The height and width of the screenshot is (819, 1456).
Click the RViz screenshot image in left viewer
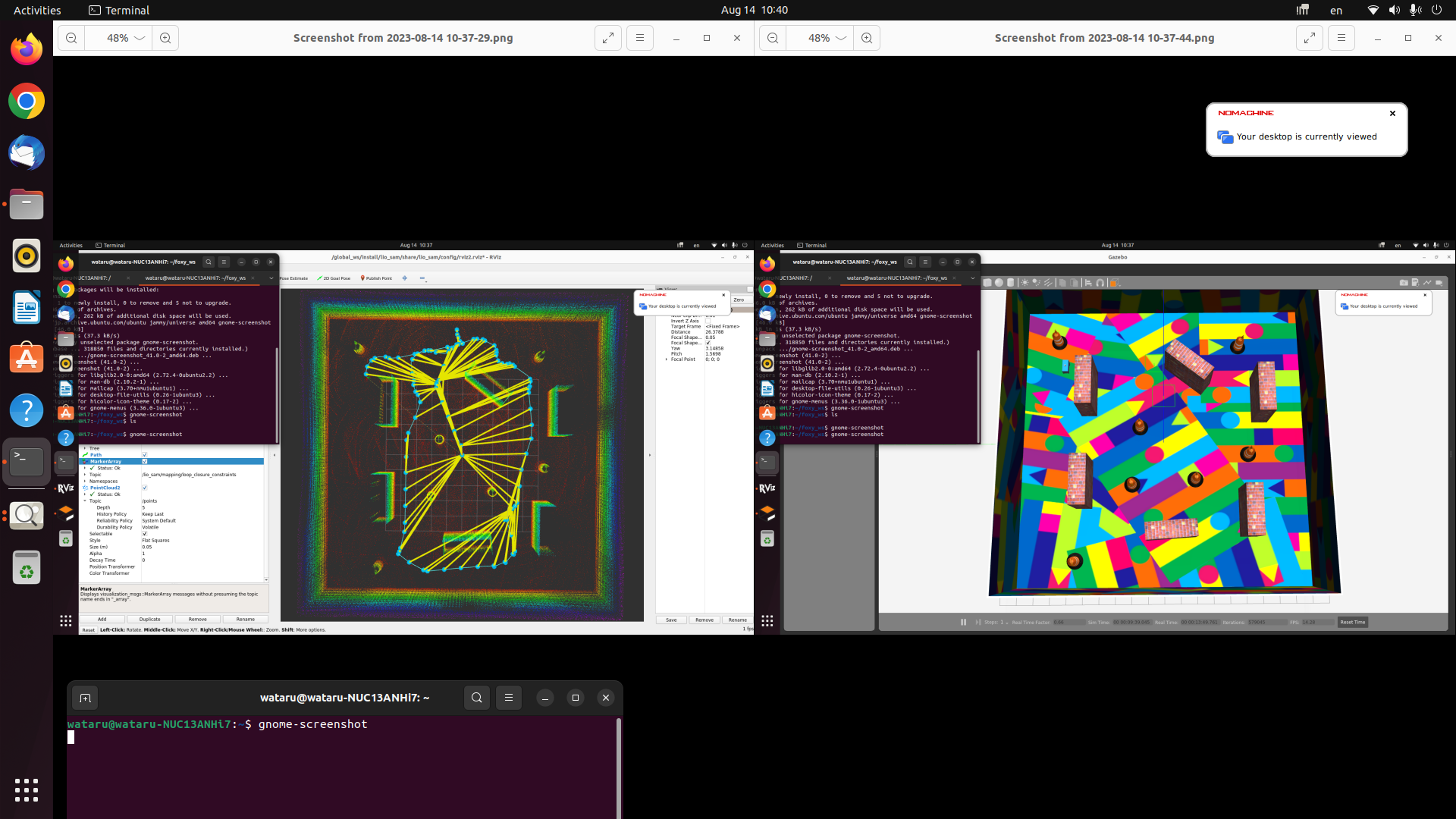click(403, 438)
